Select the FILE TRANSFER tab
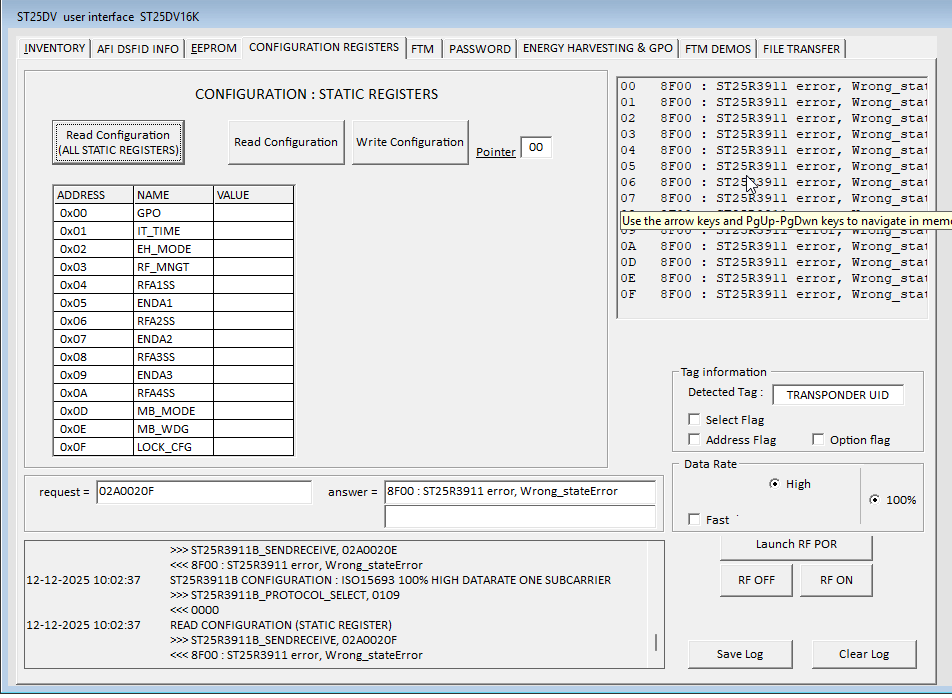Image resolution: width=952 pixels, height=698 pixels. (x=802, y=48)
